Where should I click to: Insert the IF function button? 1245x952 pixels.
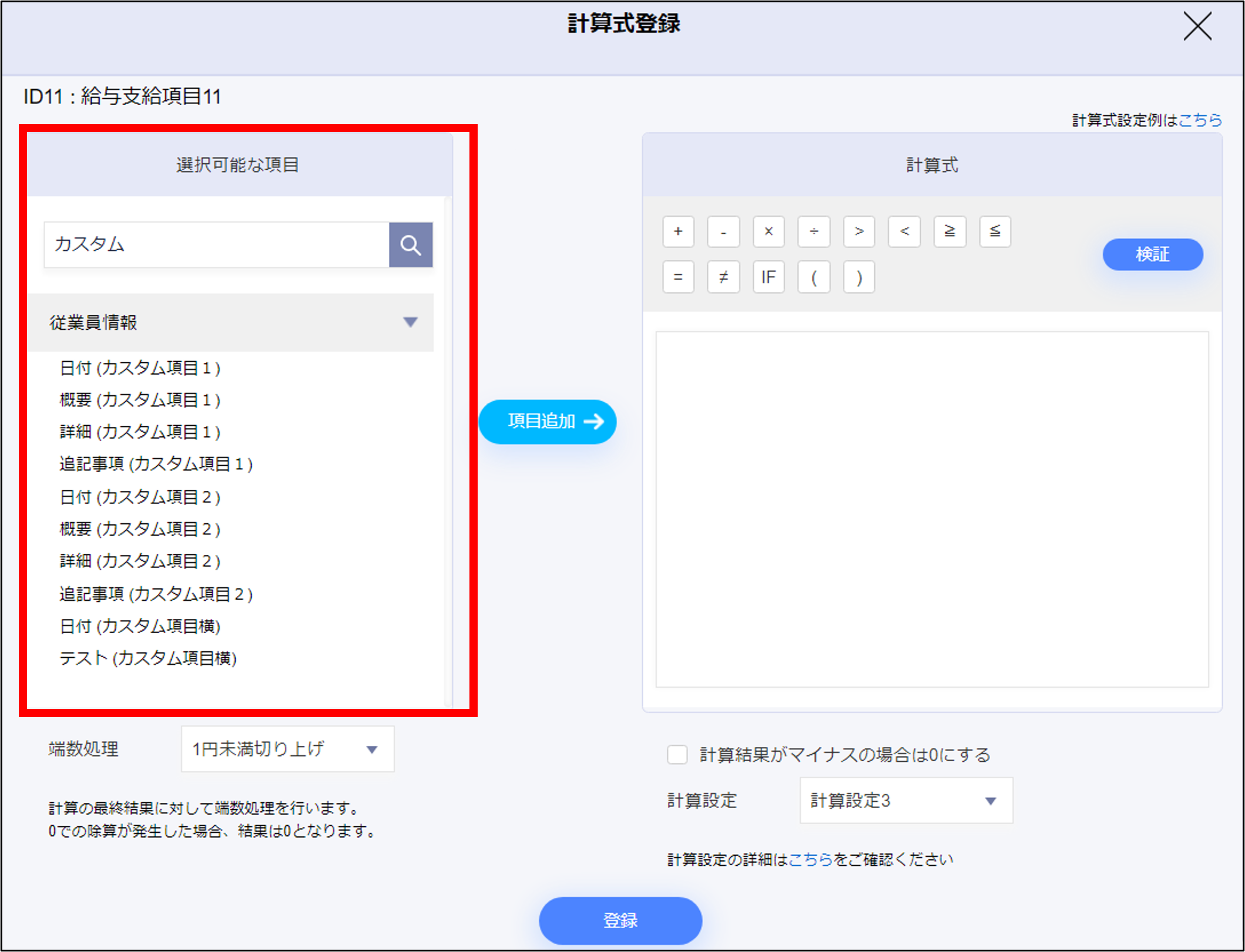[768, 277]
